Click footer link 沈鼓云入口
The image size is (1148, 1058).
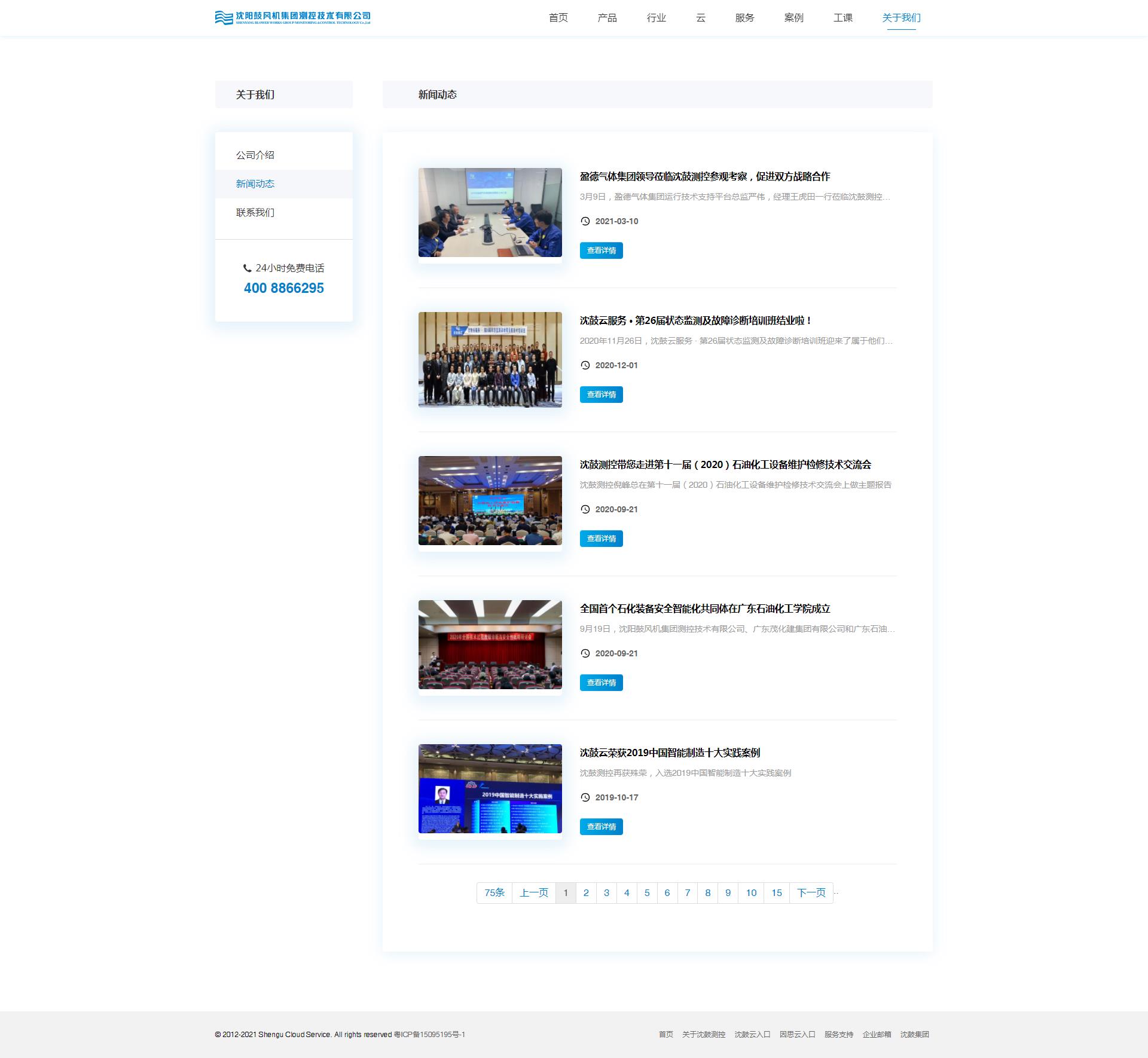tap(752, 1035)
